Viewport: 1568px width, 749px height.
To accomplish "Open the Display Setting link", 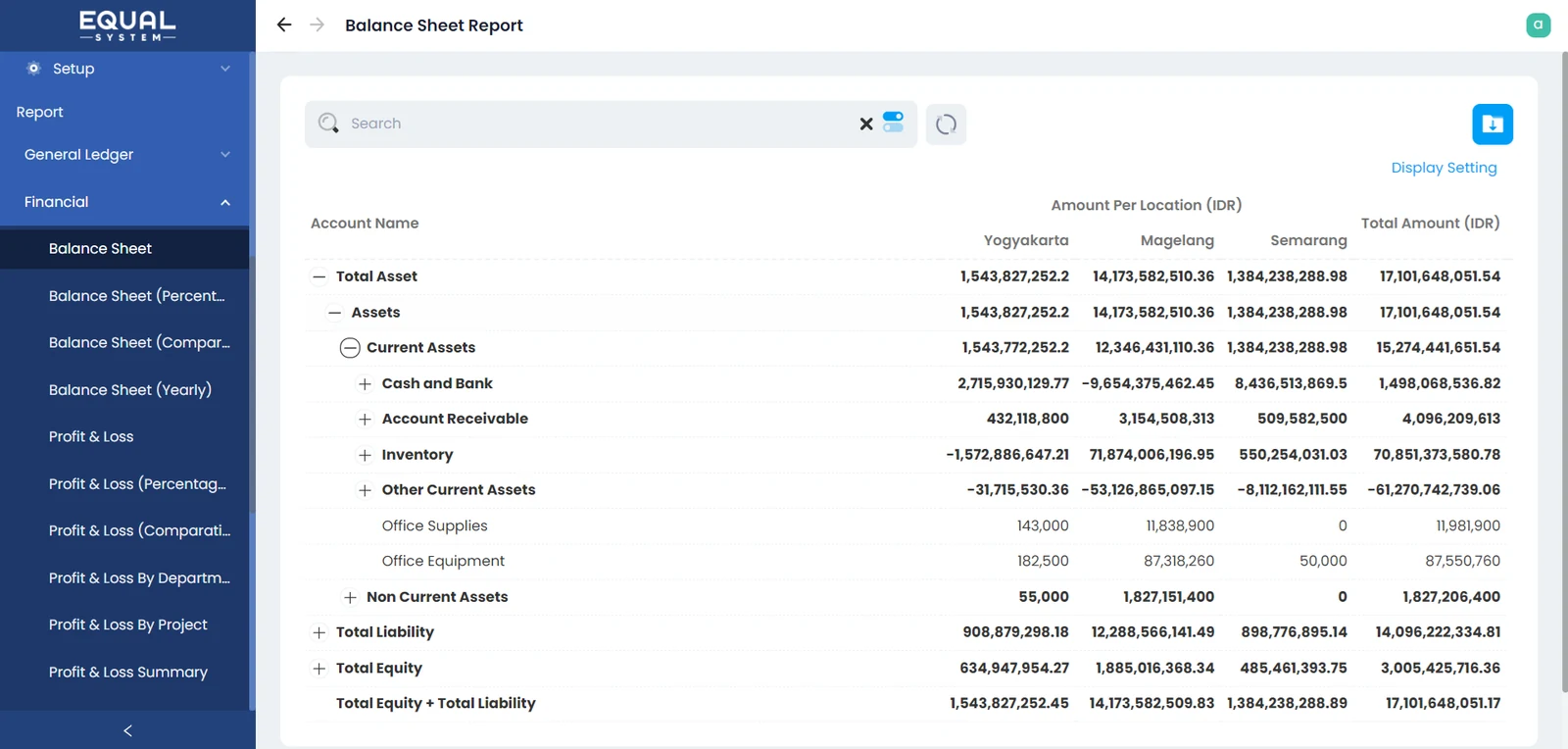I will (1444, 168).
